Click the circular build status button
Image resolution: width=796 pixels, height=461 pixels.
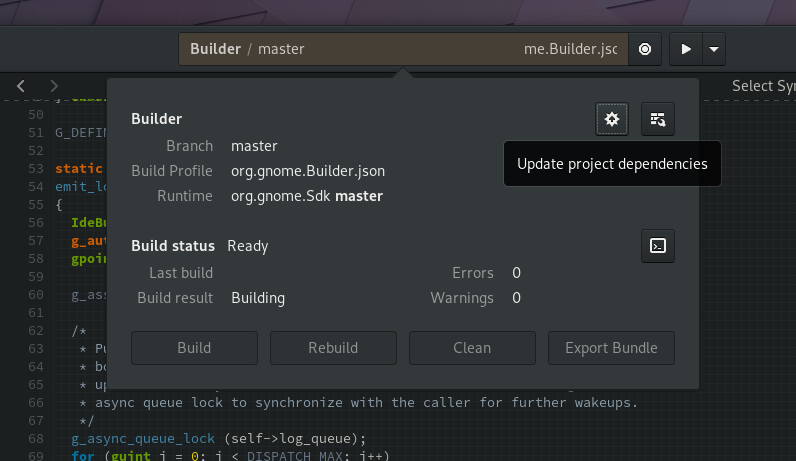tap(645, 49)
